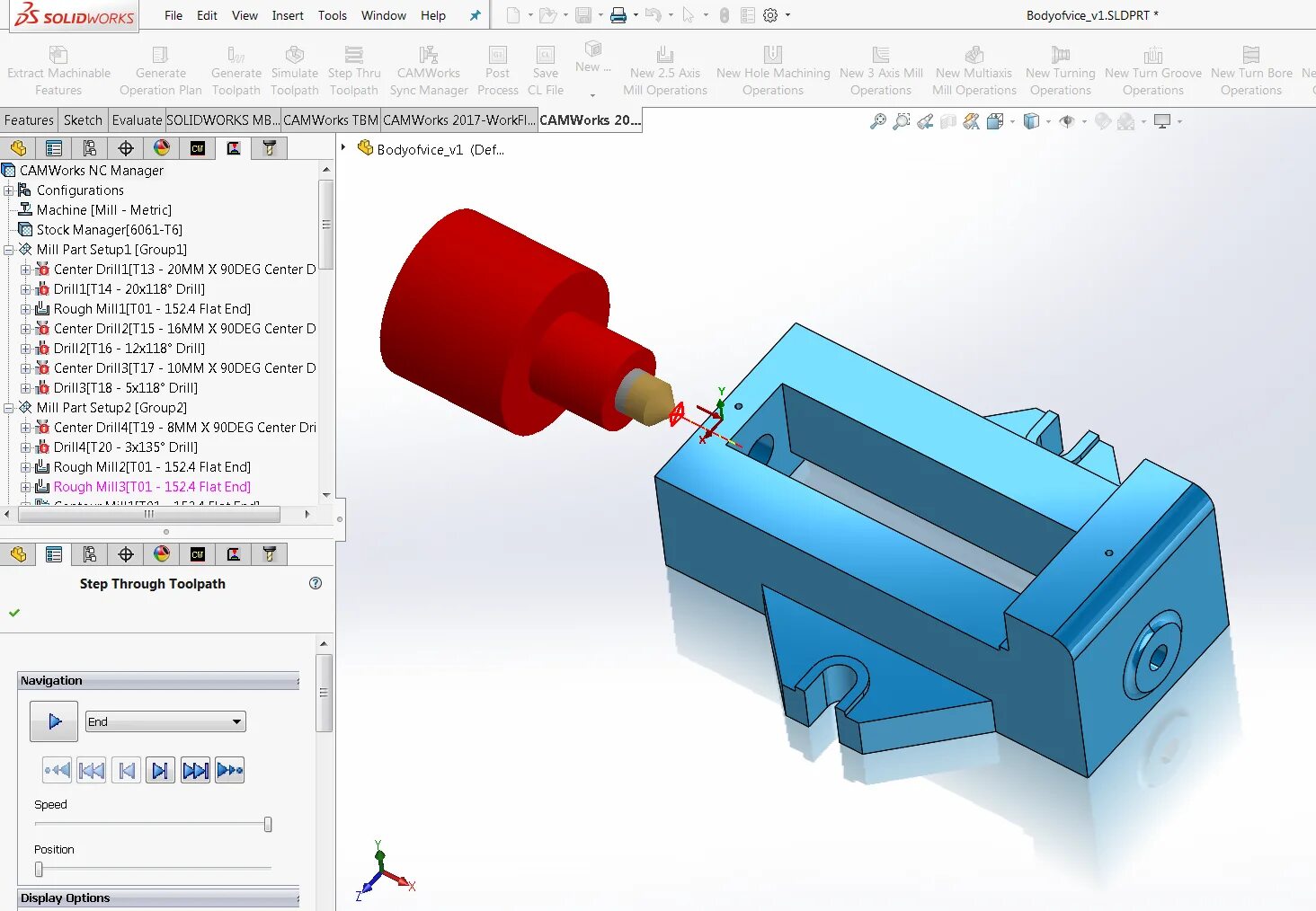This screenshot has width=1316, height=911.
Task: Click Zoom to Fit in the view toolbar
Action: 878,121
